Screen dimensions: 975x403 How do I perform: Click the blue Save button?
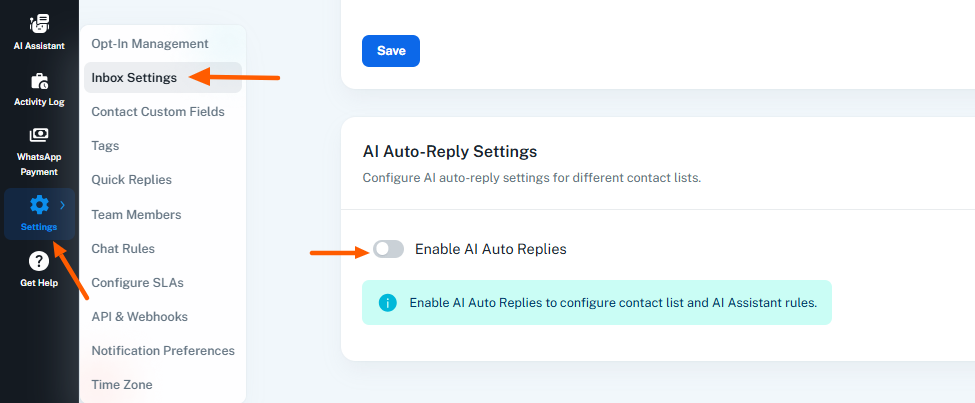tap(390, 51)
